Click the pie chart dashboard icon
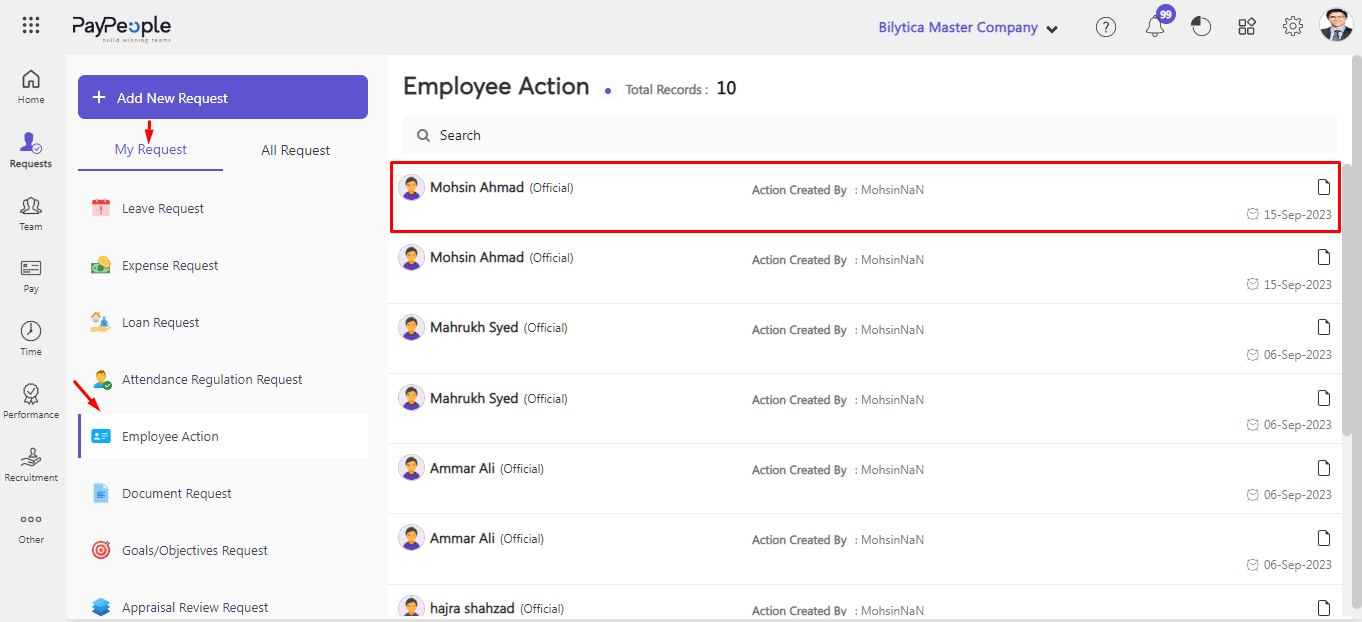This screenshot has width=1362, height=622. click(x=1201, y=27)
